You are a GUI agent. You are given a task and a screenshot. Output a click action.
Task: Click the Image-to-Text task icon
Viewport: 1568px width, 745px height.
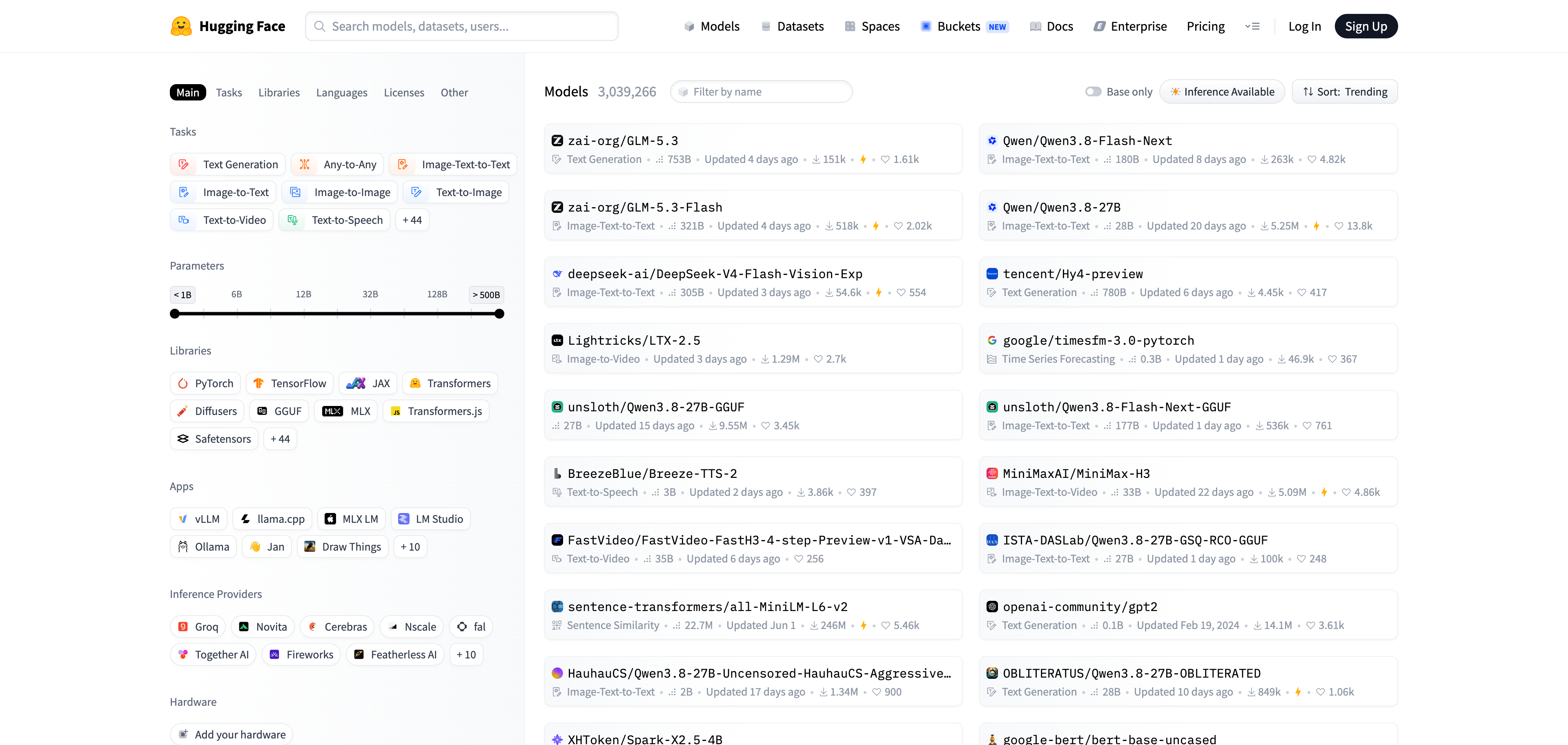tap(183, 192)
